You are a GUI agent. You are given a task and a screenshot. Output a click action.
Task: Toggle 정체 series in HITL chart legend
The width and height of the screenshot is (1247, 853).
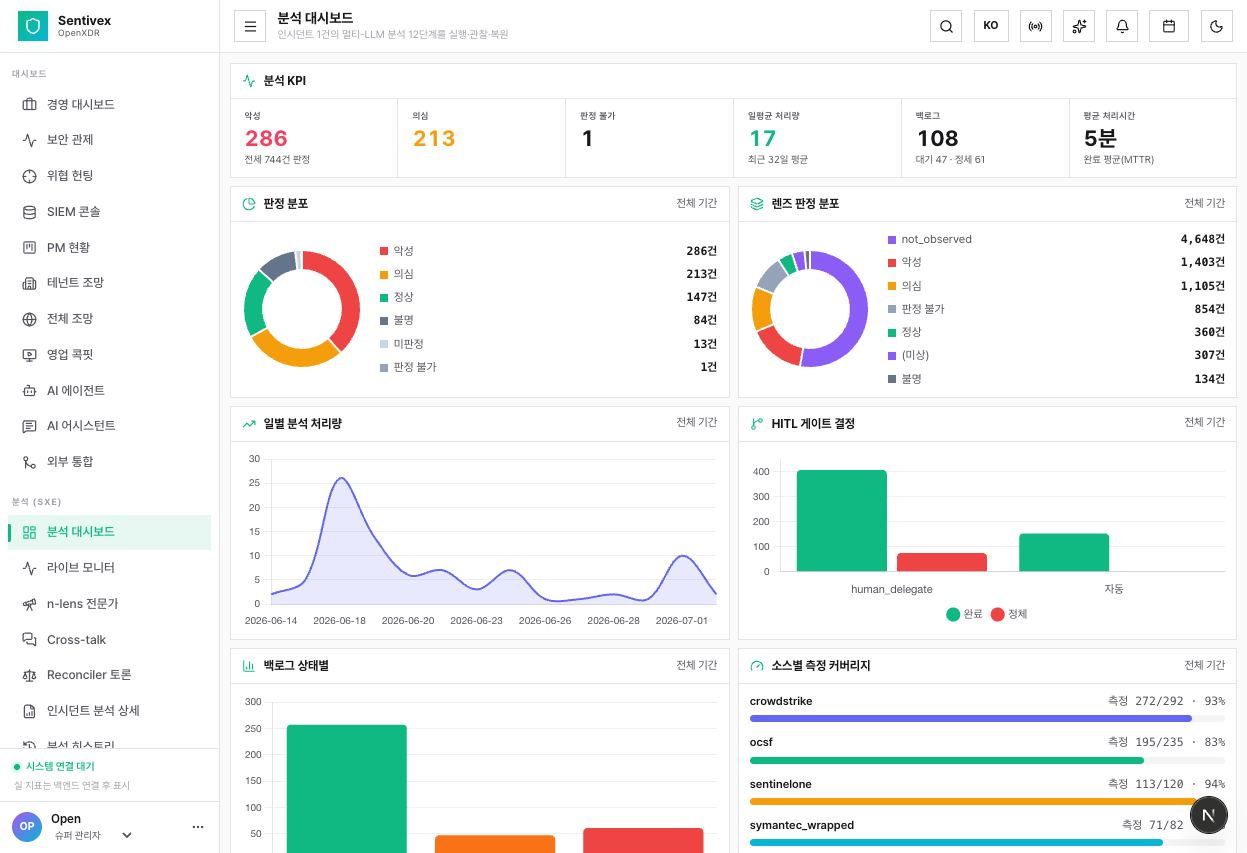1009,614
